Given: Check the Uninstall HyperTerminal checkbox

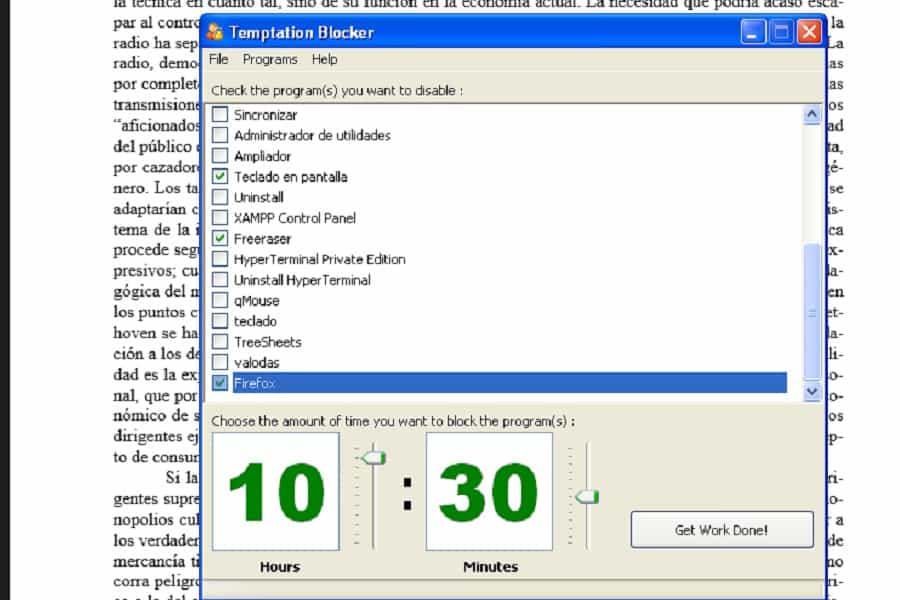Looking at the screenshot, I should pos(220,280).
